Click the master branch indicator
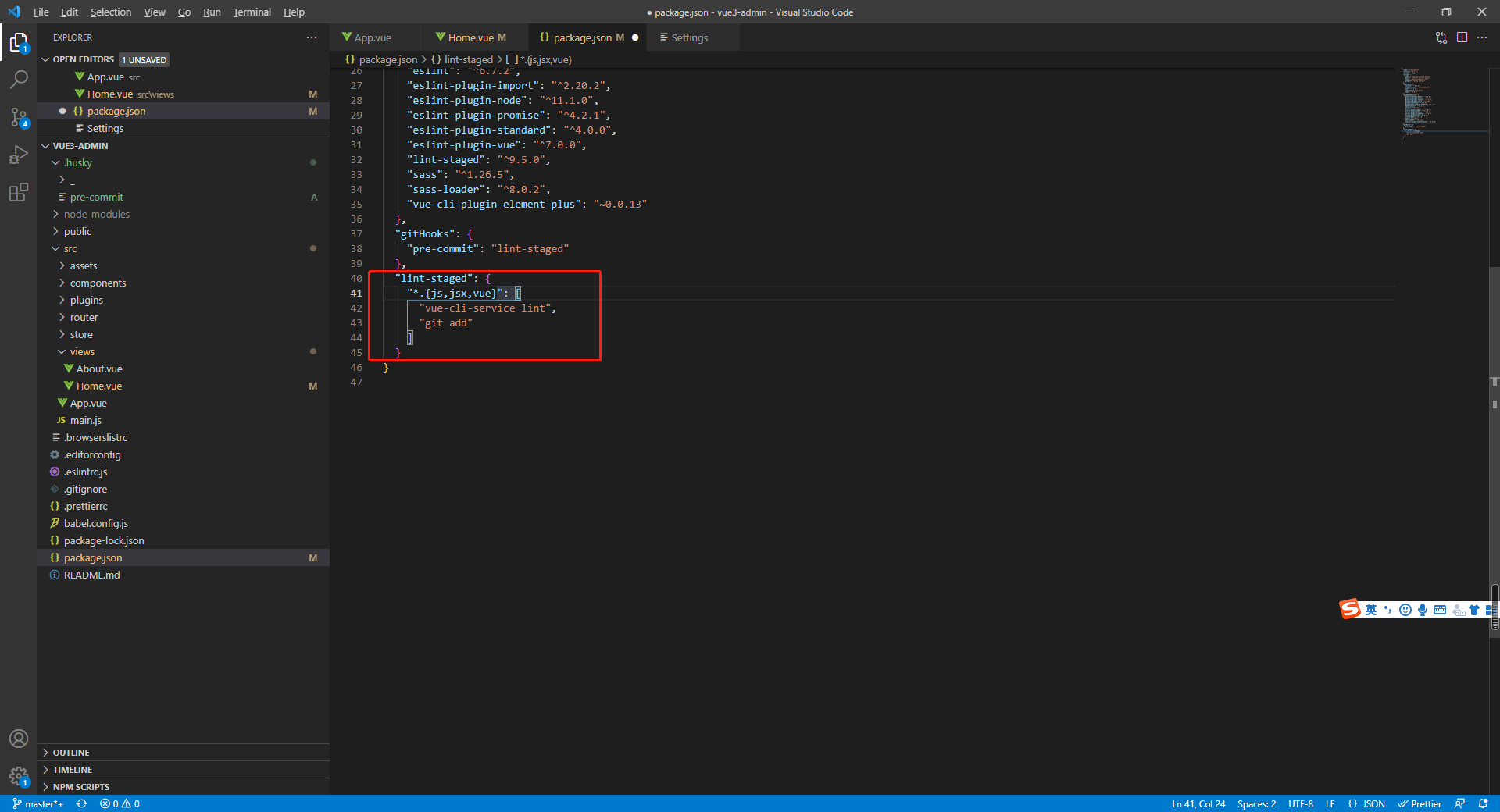Viewport: 1500px width, 812px height. point(37,803)
